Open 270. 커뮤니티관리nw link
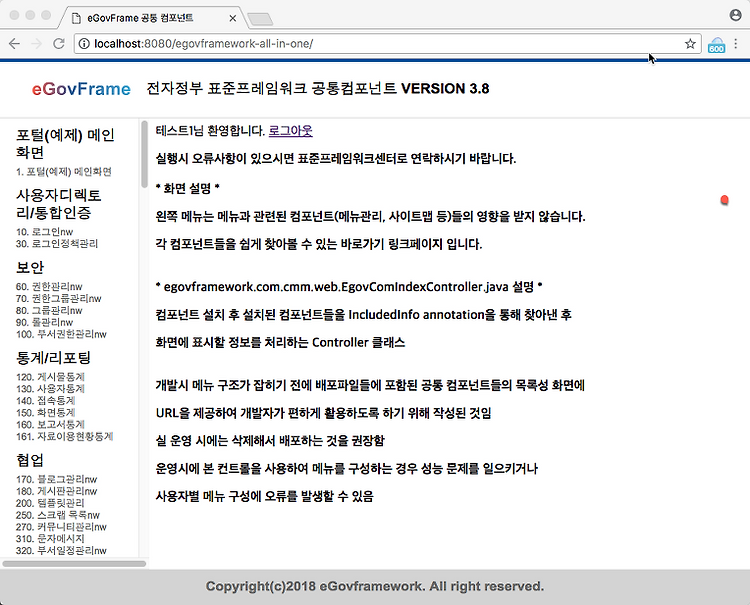 click(x=61, y=527)
